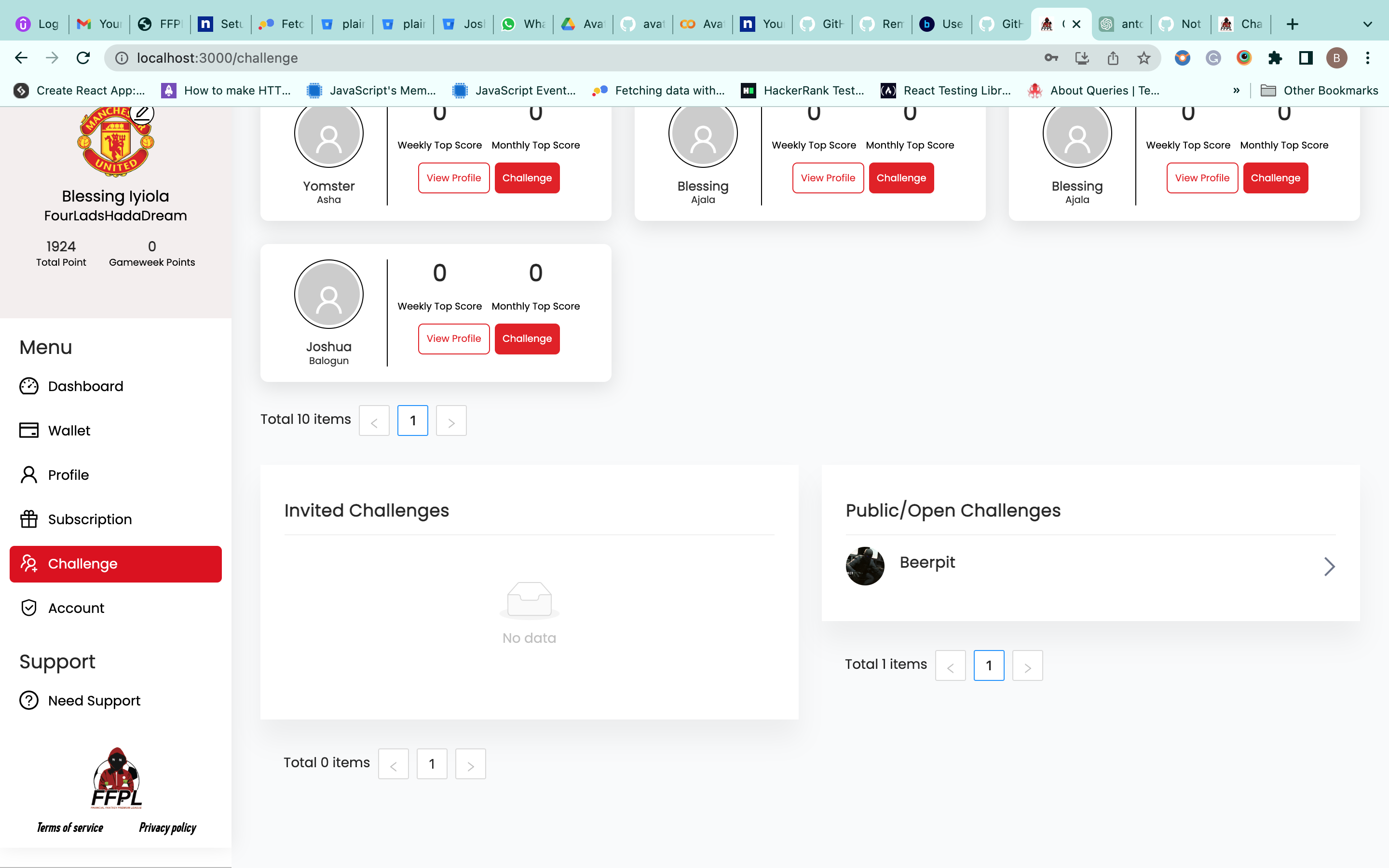Open Chrome extensions puzzle icon
The height and width of the screenshot is (868, 1389).
pyautogui.click(x=1275, y=58)
